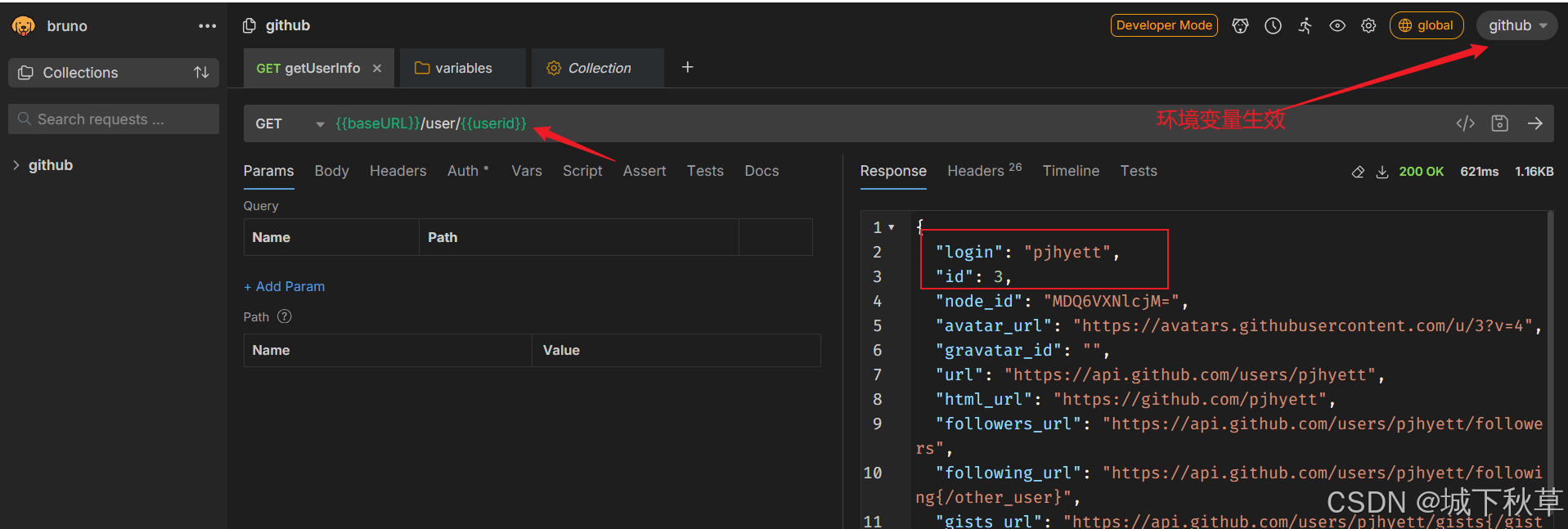Select the Script tab
The image size is (1568, 529).
(582, 171)
